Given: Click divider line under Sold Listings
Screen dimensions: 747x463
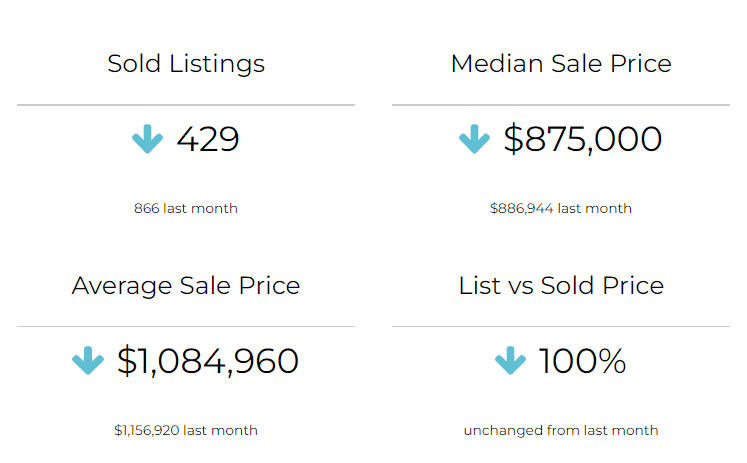Looking at the screenshot, I should tap(186, 105).
